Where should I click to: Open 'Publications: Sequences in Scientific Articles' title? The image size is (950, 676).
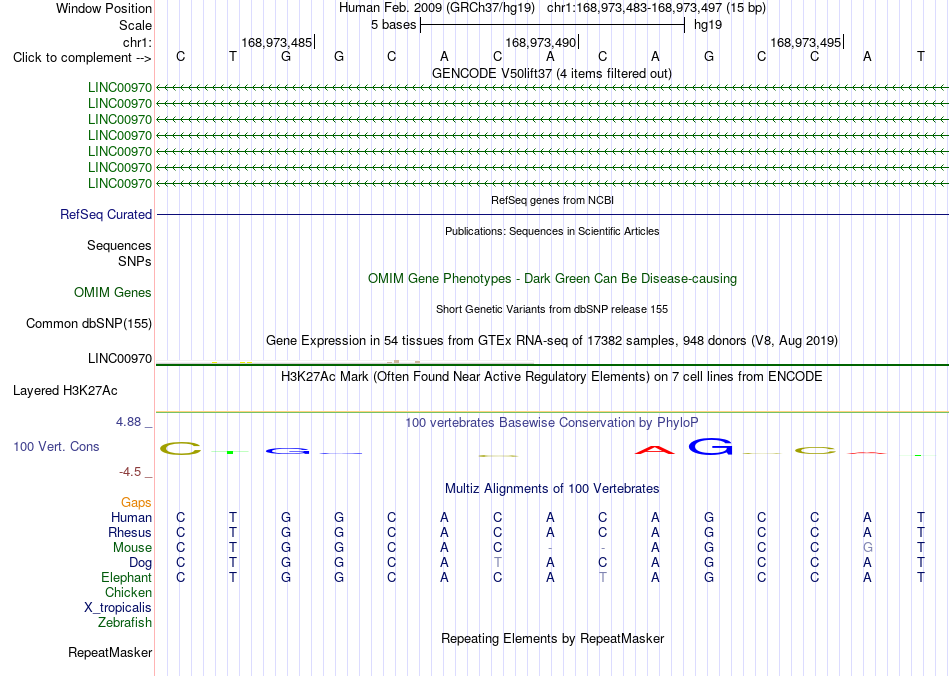click(x=552, y=231)
